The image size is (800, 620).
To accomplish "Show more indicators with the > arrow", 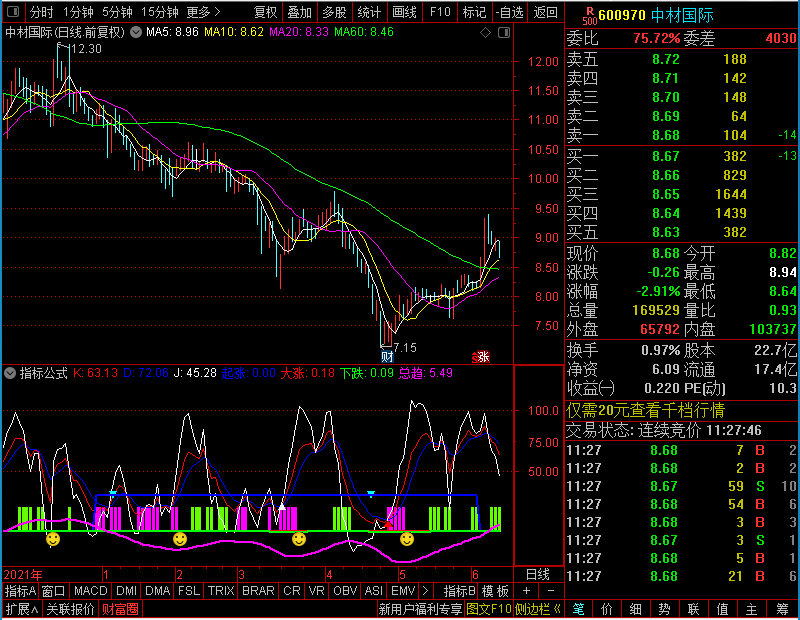I will pos(426,591).
